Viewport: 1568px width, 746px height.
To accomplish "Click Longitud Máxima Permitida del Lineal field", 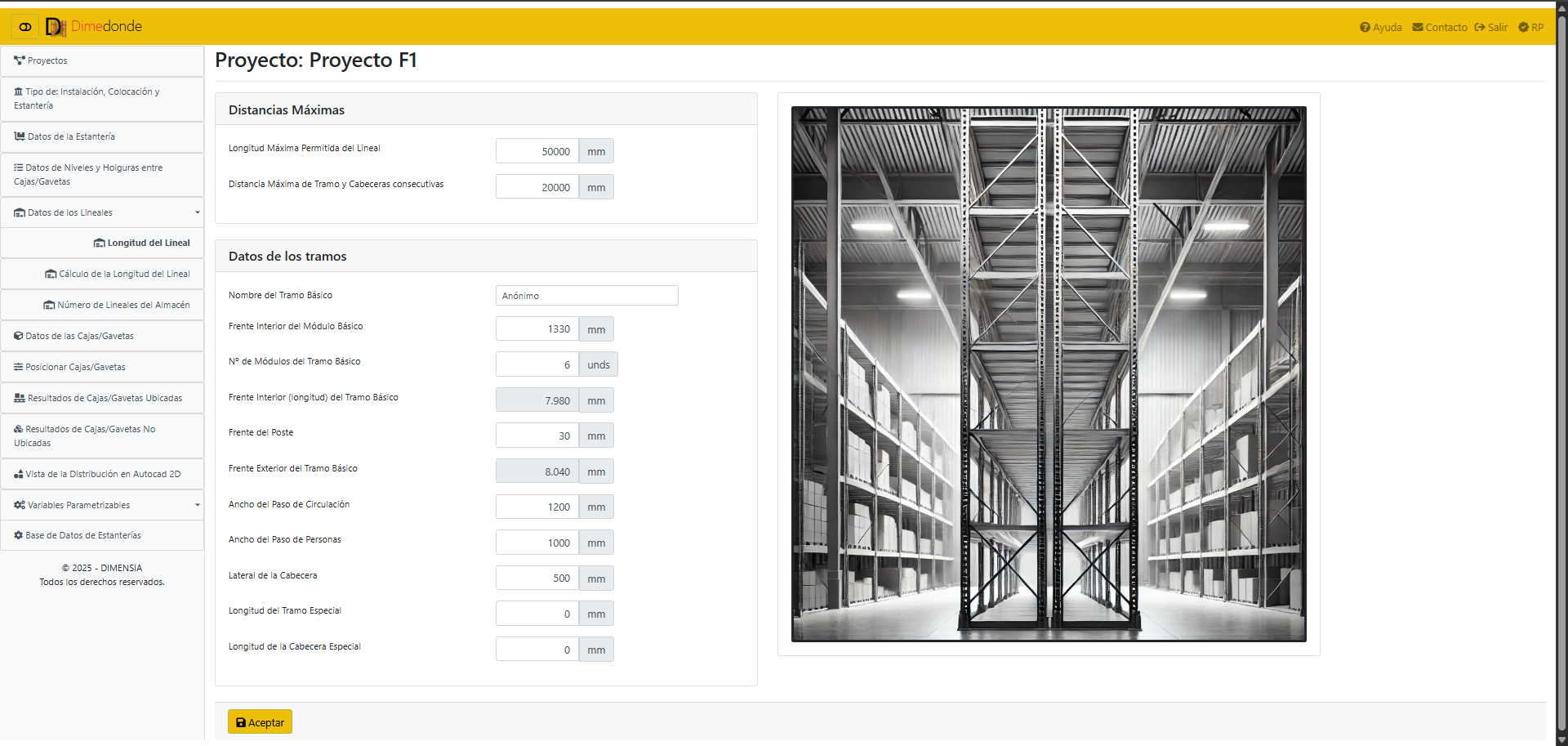I will [537, 151].
